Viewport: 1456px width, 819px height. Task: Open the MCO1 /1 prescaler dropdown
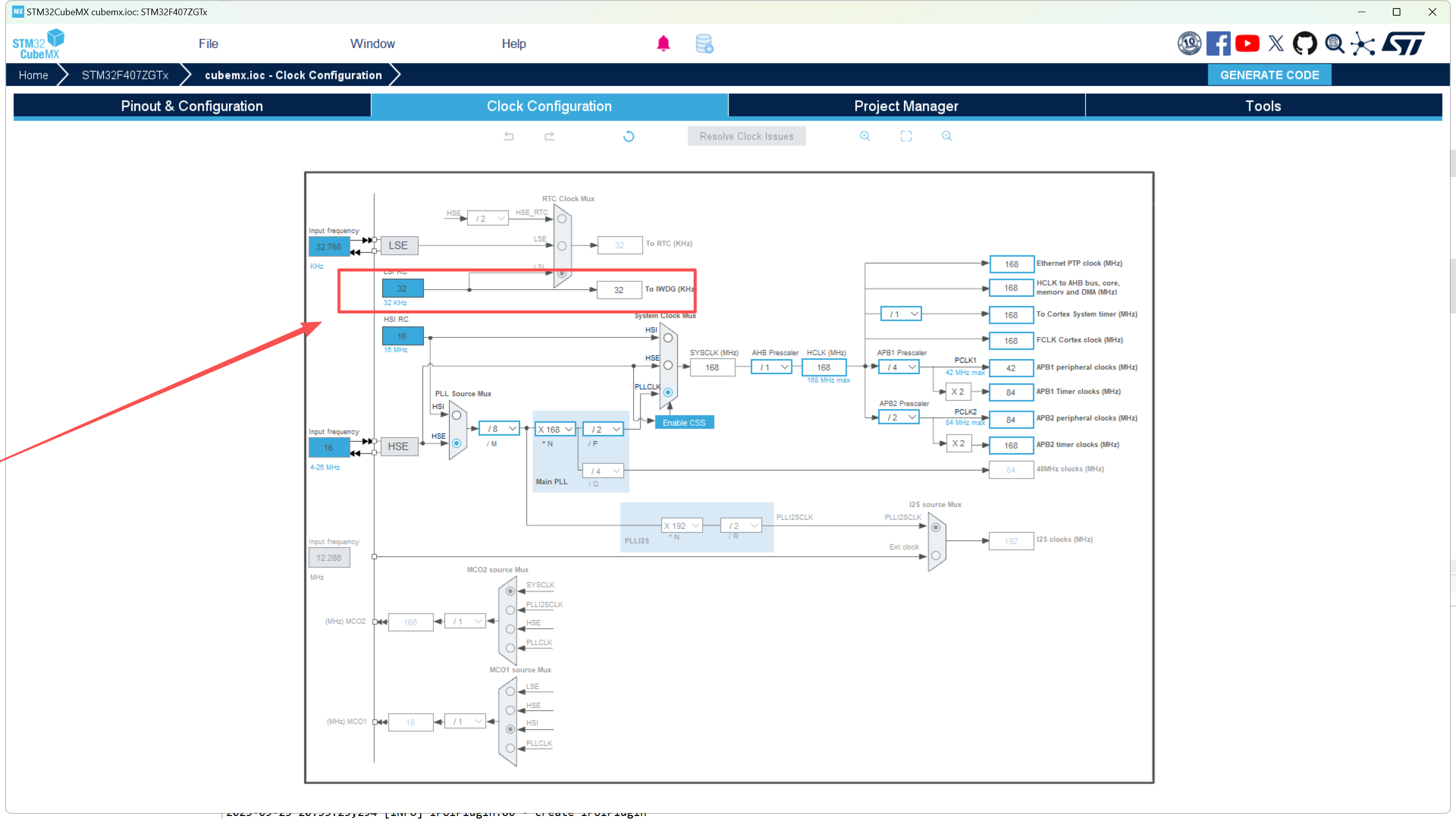tap(465, 722)
